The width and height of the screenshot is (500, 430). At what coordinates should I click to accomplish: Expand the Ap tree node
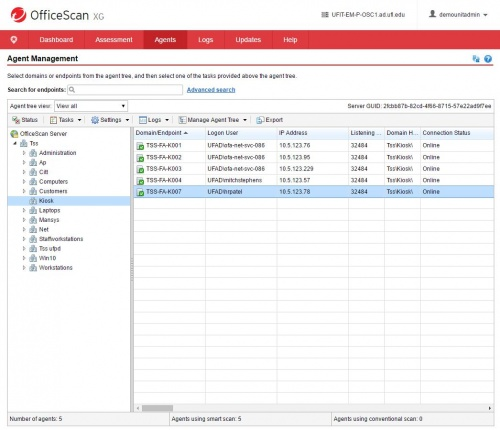click(24, 163)
